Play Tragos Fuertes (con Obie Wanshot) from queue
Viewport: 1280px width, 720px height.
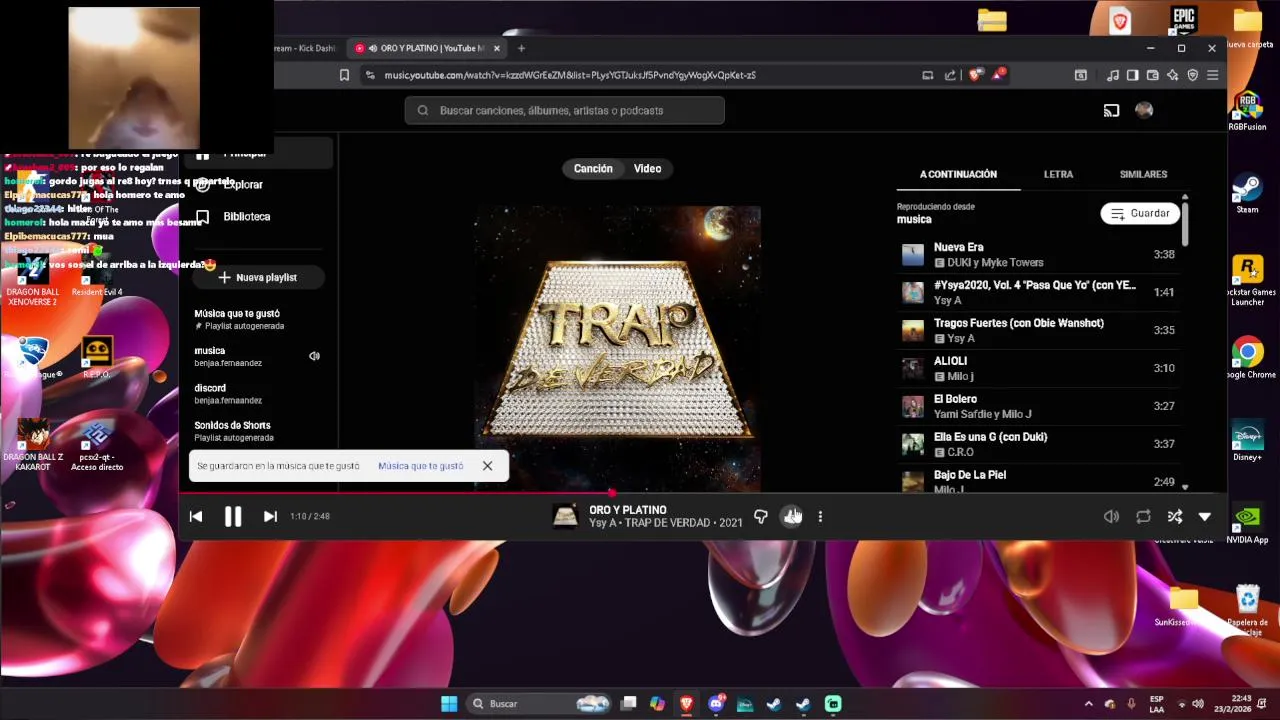[x=1038, y=330]
